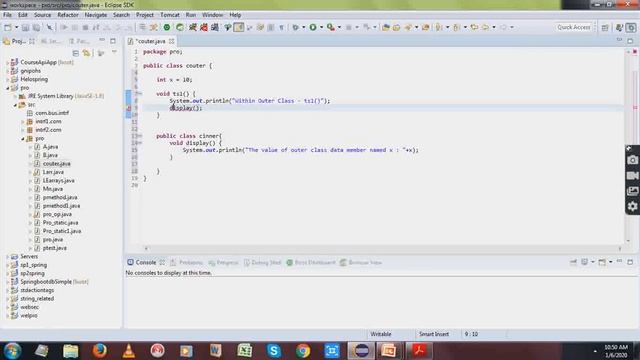Screen dimensions: 640x360
Task: Click the Run External Tools icon
Action: pyautogui.click(x=331, y=27)
